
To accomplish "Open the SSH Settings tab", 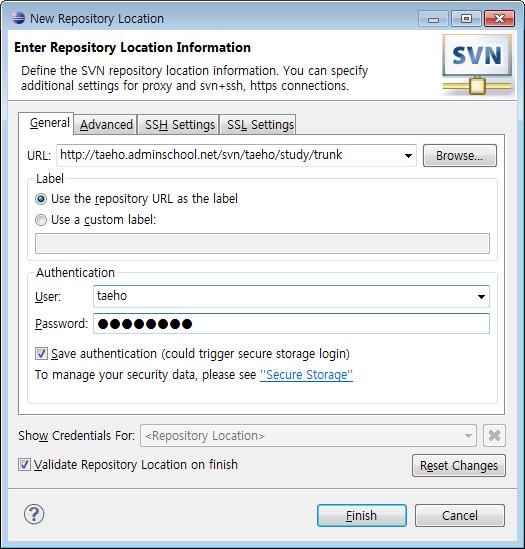I will tap(179, 125).
